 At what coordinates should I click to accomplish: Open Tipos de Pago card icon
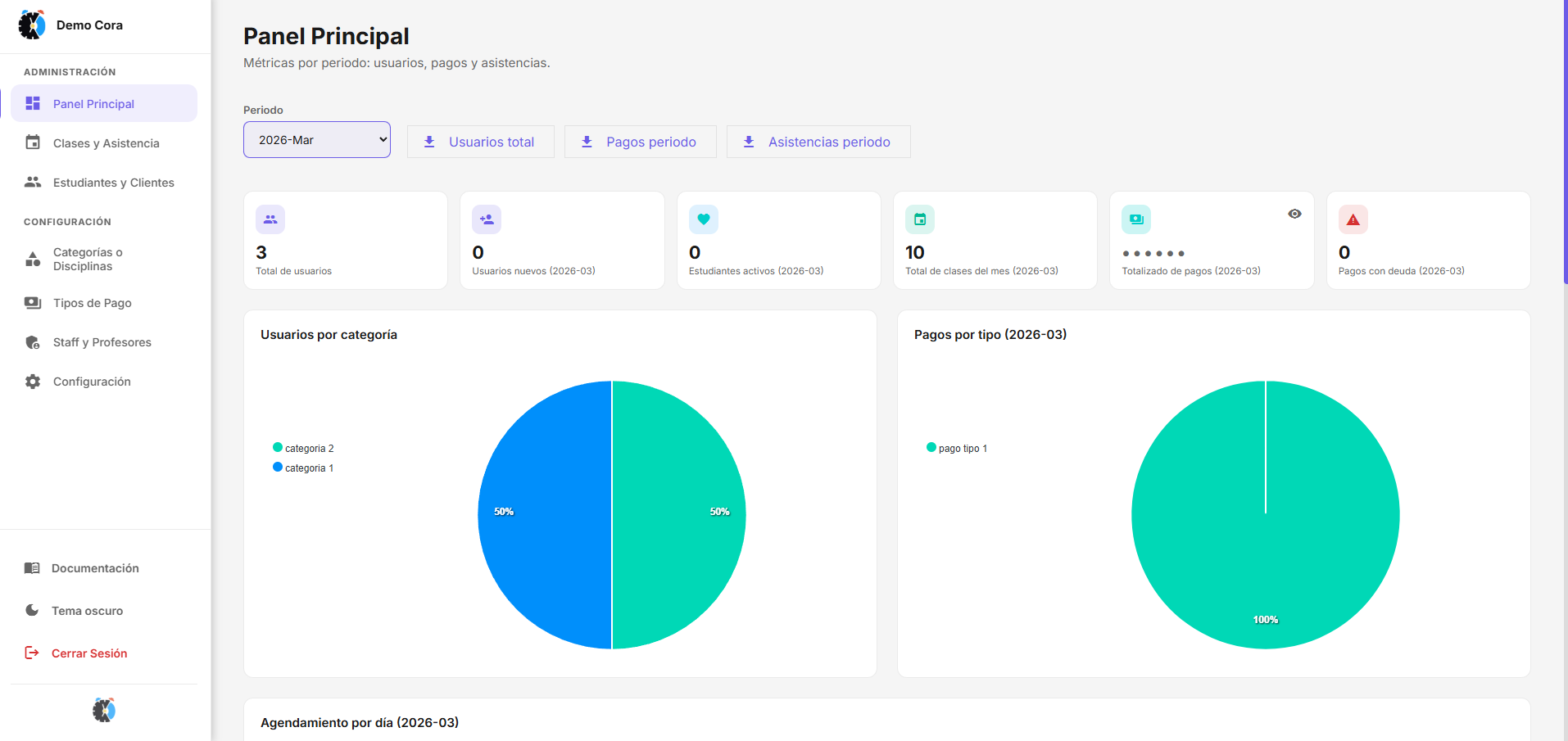[33, 302]
